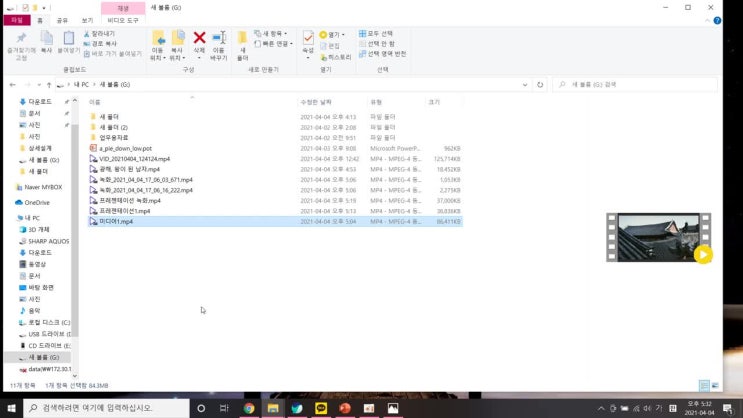This screenshot has width=743, height=418.
Task: Select the Share (공유) ribbon tab
Action: (62, 20)
